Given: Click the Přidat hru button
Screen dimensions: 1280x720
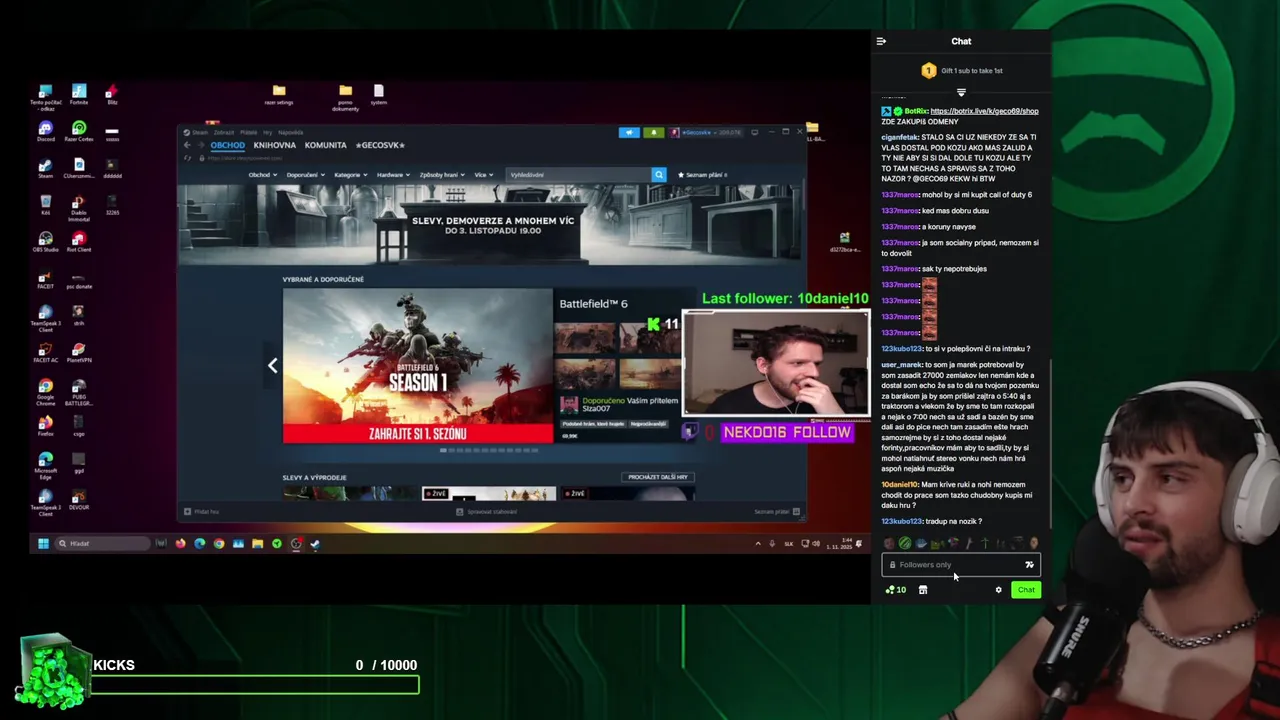Looking at the screenshot, I should point(202,512).
